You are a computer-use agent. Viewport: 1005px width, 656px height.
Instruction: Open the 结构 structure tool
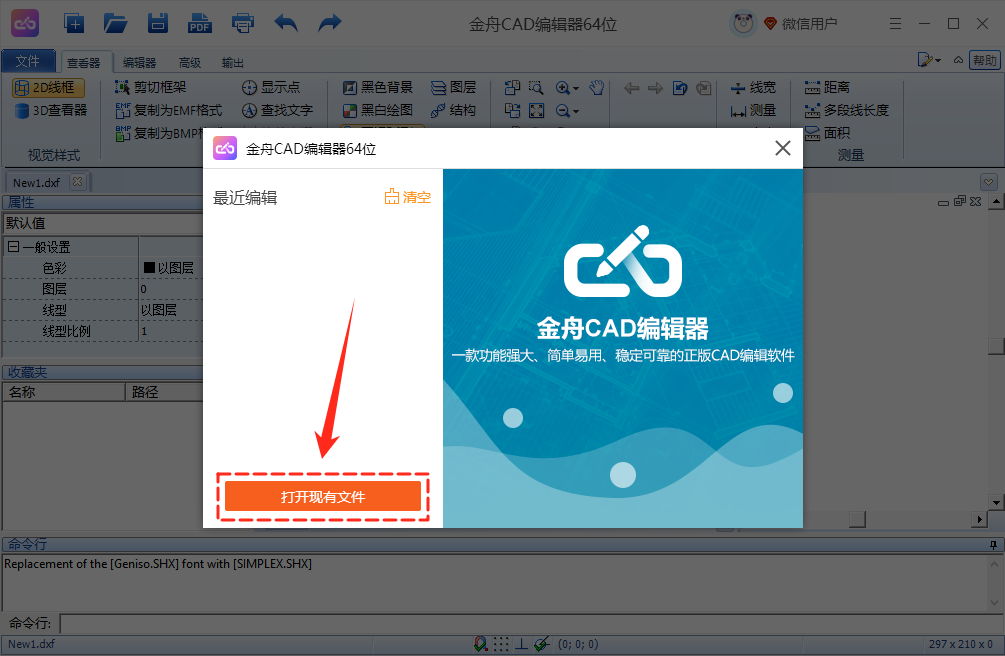453,110
